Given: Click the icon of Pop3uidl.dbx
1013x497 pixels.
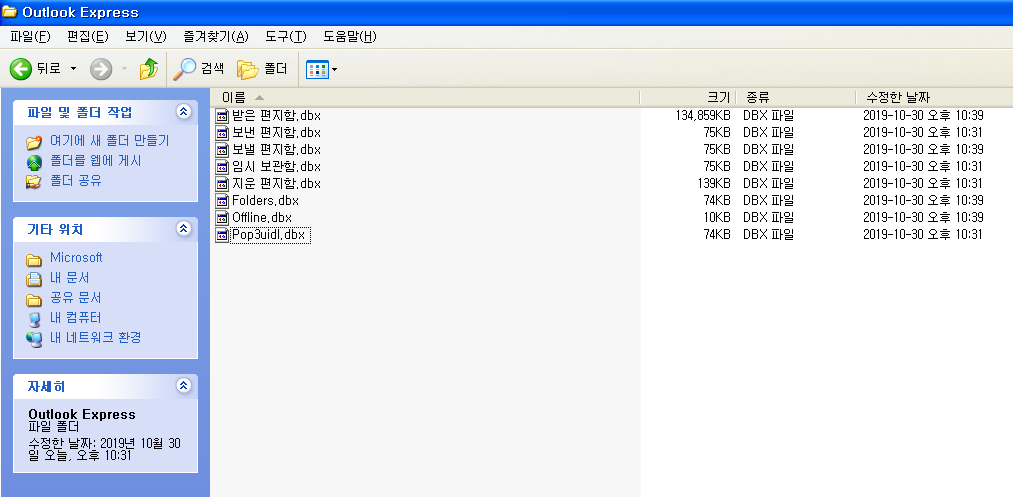Looking at the screenshot, I should coord(222,234).
